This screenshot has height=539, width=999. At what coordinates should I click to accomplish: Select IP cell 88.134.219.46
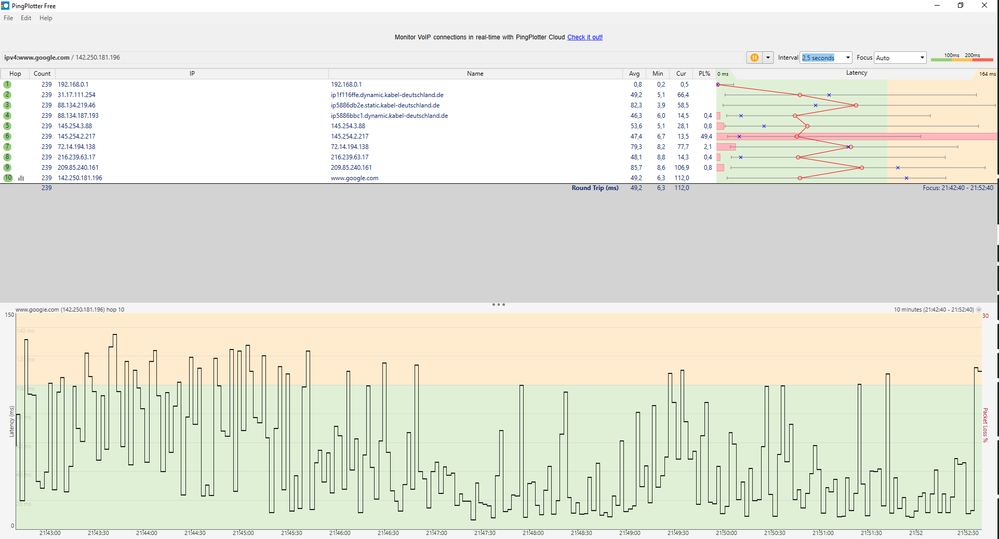(x=76, y=105)
